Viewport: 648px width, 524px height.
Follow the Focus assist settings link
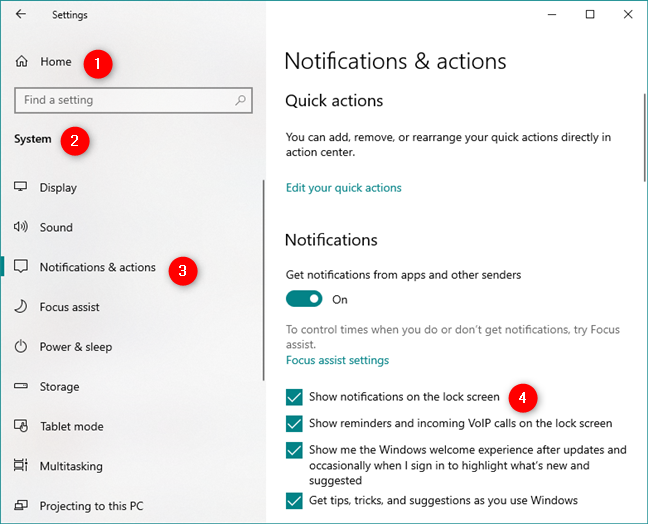(x=337, y=360)
